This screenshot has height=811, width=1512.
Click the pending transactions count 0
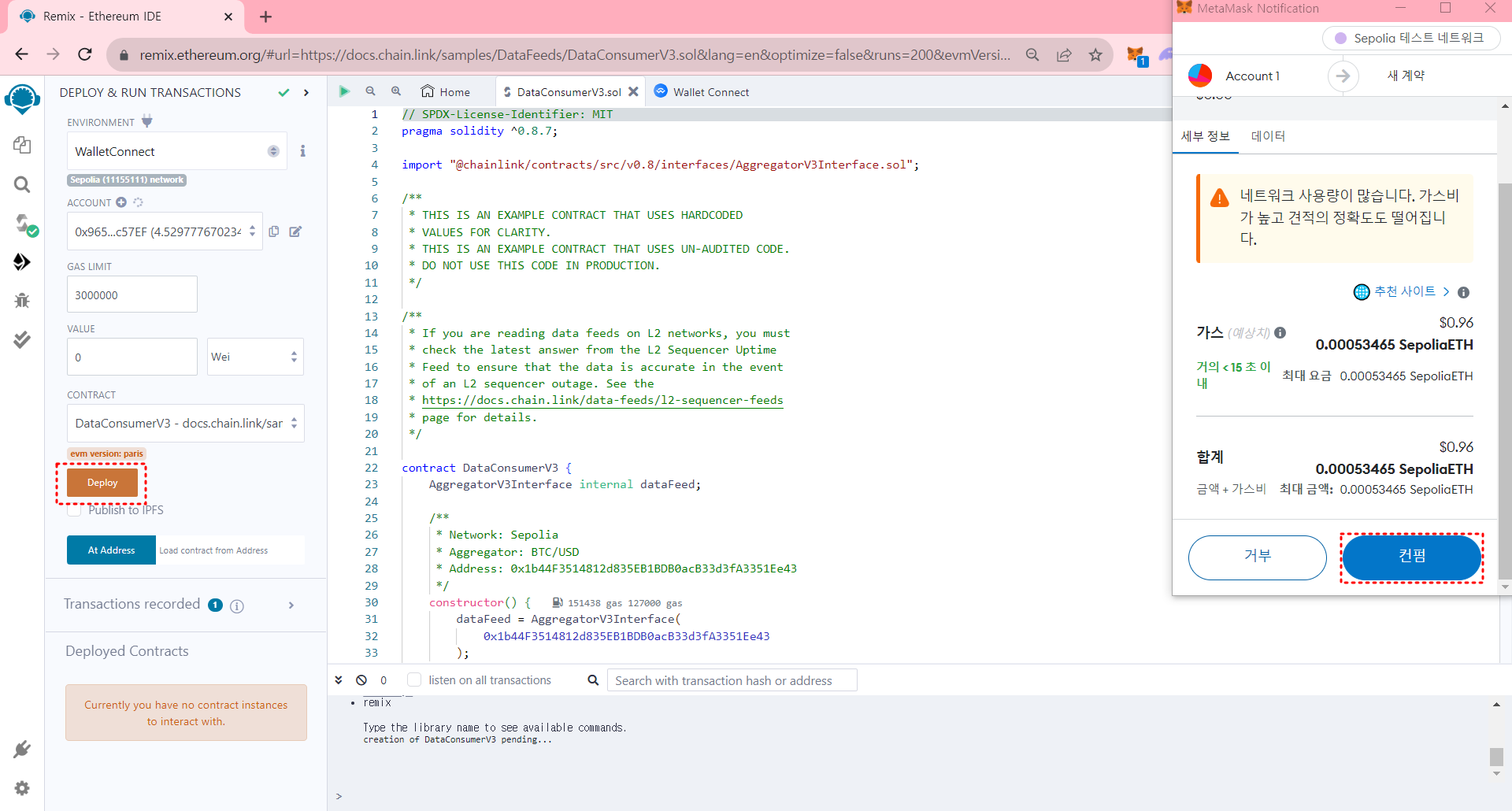click(384, 680)
